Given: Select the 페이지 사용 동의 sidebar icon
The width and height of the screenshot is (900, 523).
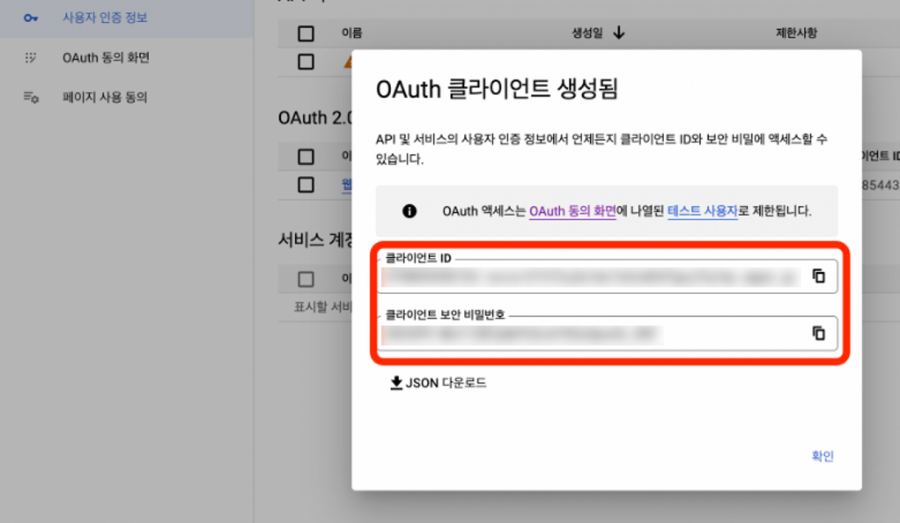Looking at the screenshot, I should point(31,98).
